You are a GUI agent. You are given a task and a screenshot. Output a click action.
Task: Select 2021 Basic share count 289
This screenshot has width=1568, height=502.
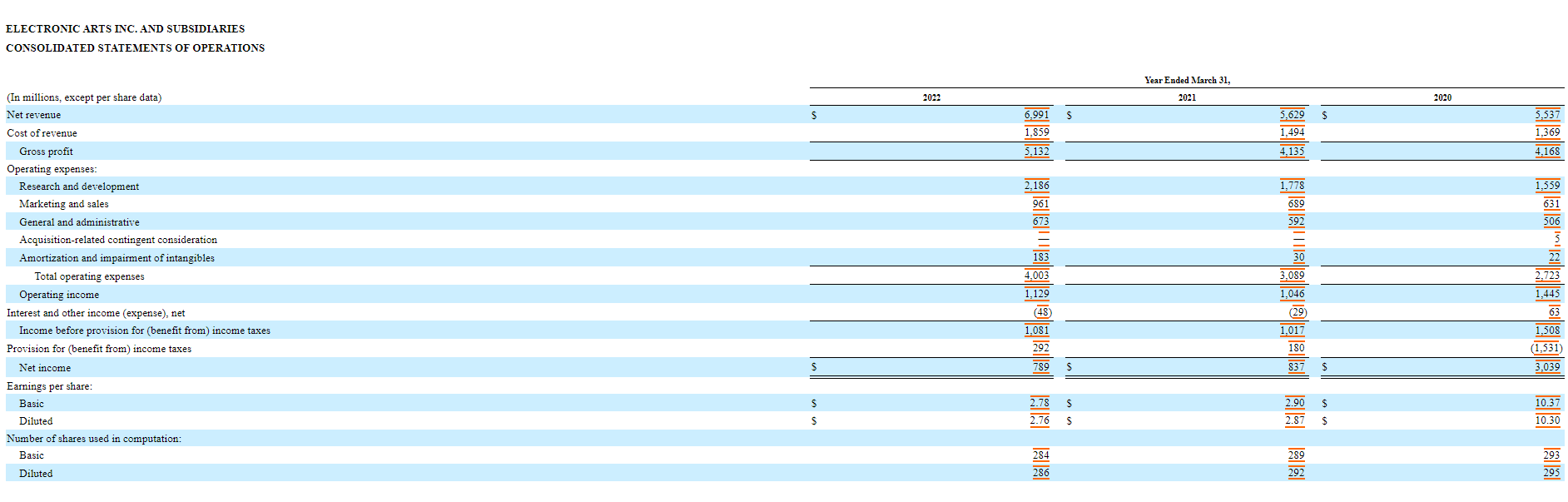(1296, 455)
